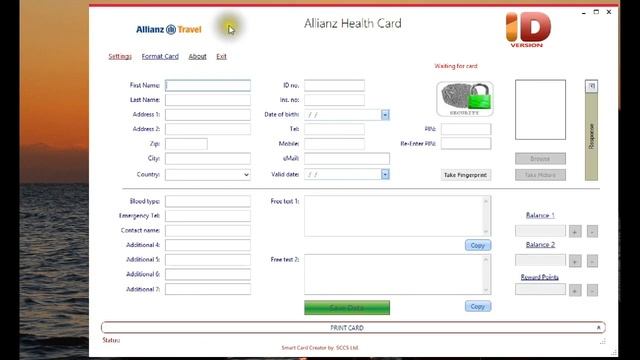The image size is (640, 360).
Task: Select the City input box
Action: coord(208,158)
